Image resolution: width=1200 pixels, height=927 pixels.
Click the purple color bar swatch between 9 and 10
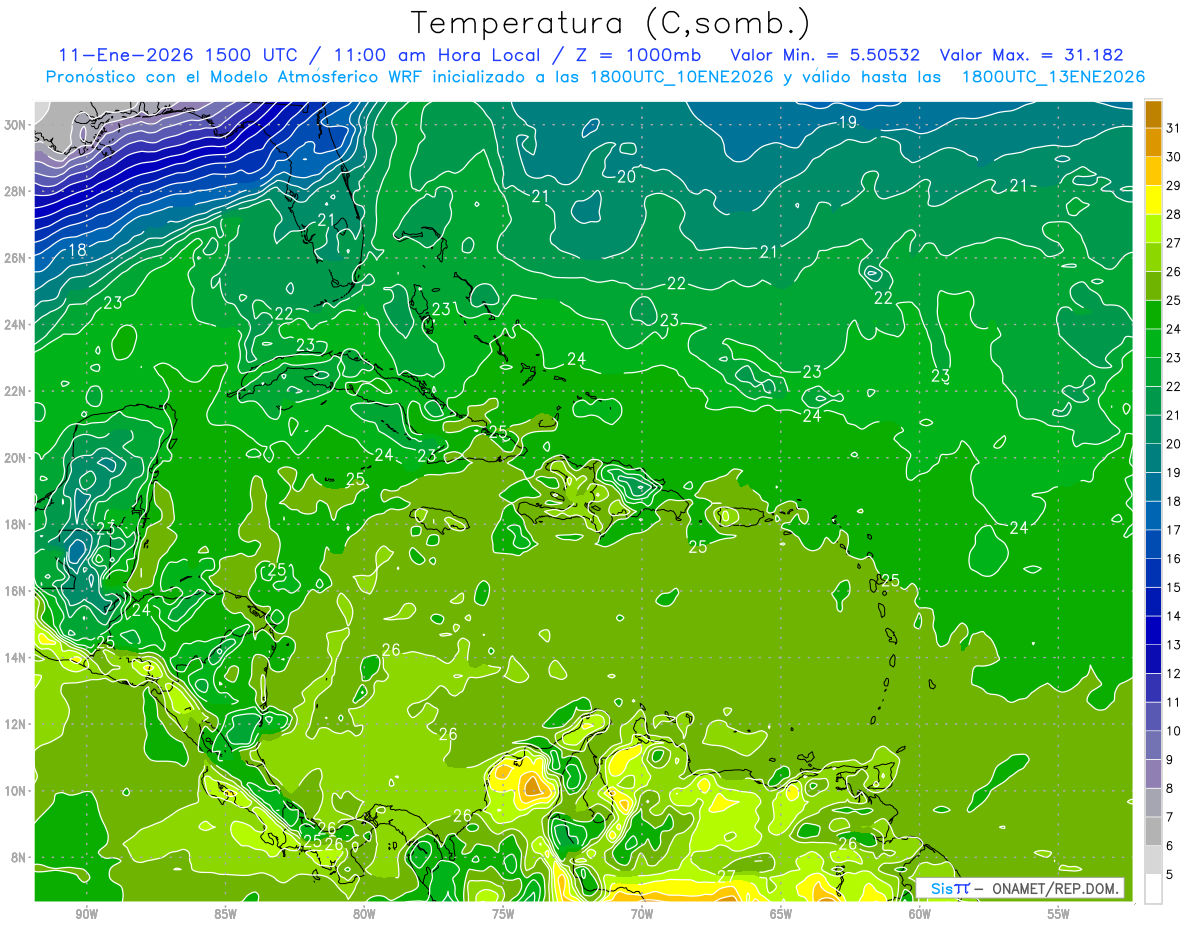tap(1153, 745)
